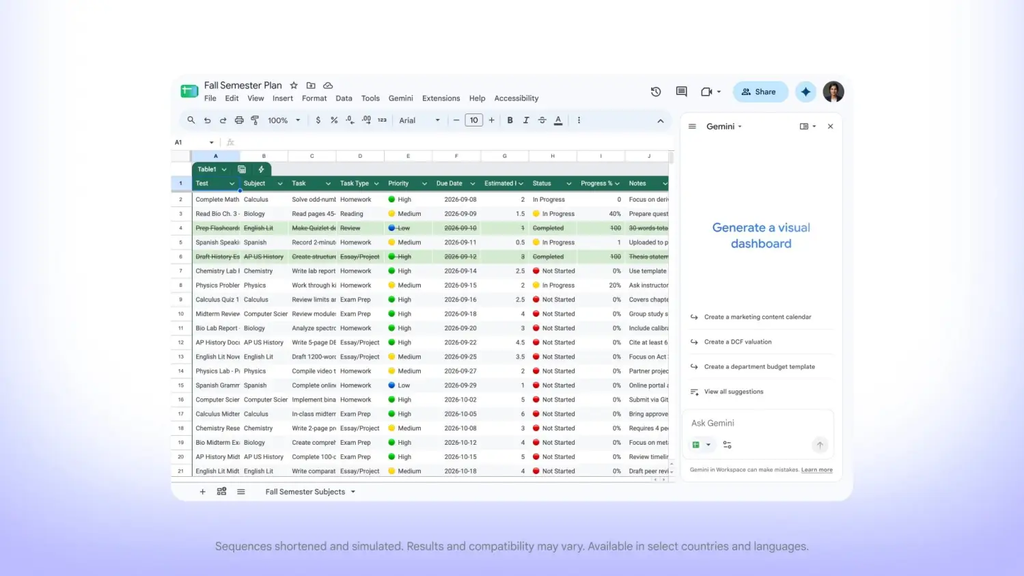The width and height of the screenshot is (1024, 576).
Task: Click the undo arrow in toolbar
Action: pos(207,120)
